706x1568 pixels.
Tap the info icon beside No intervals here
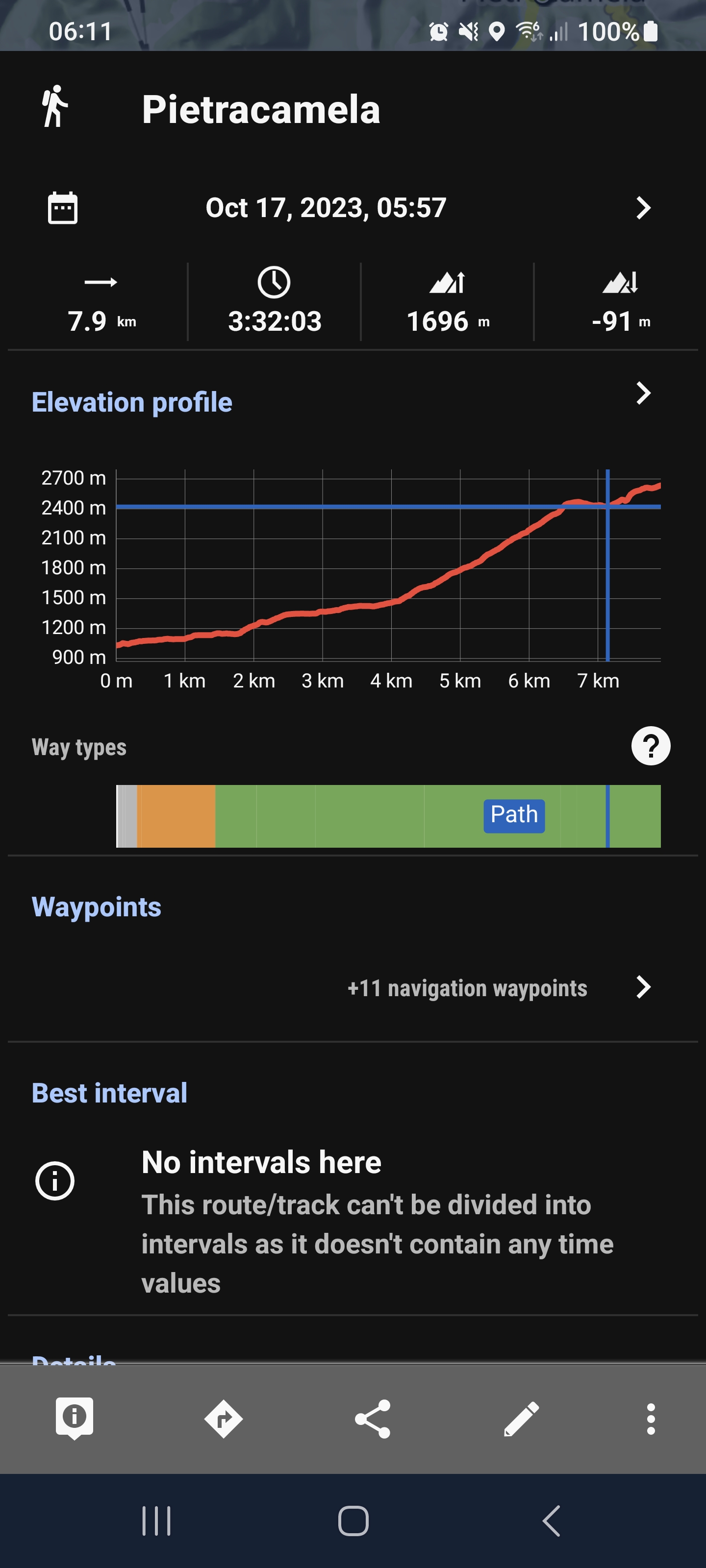[x=55, y=1181]
